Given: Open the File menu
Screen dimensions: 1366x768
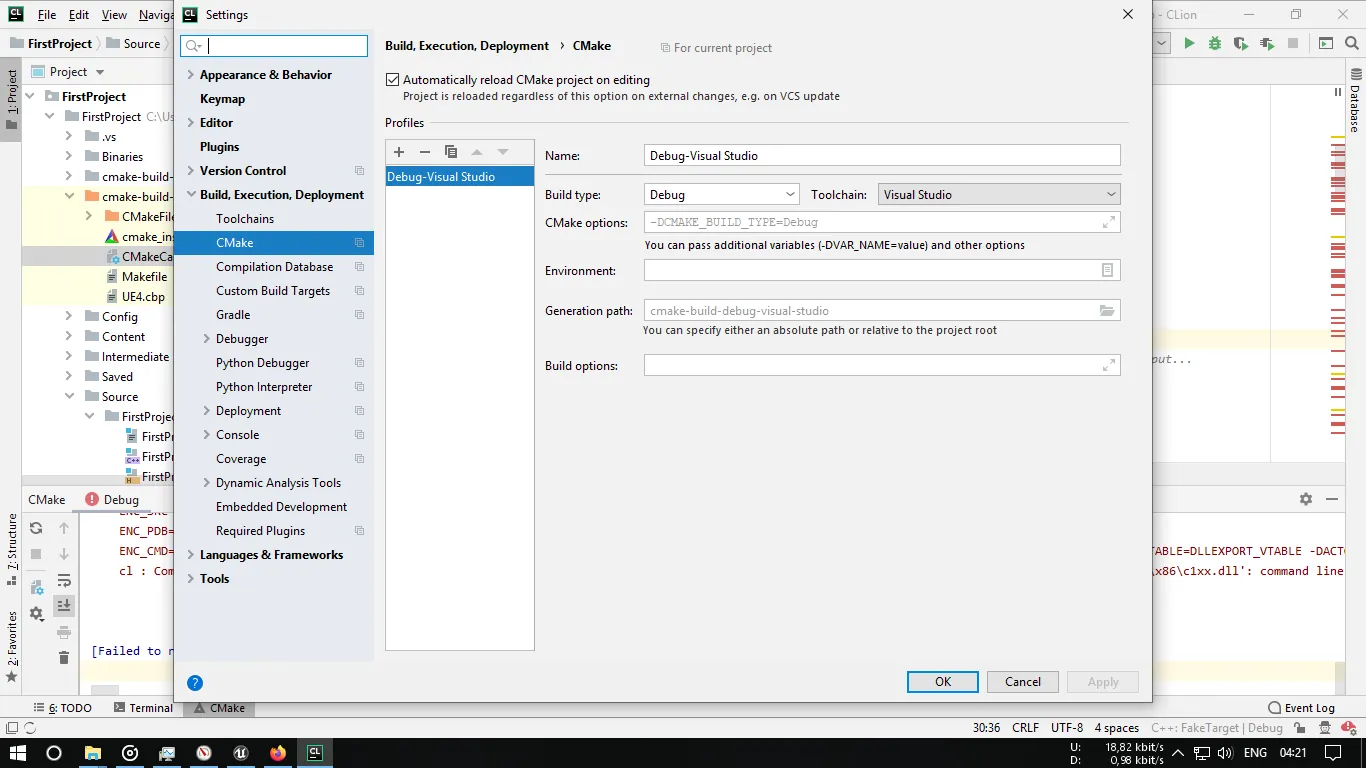Looking at the screenshot, I should (47, 15).
